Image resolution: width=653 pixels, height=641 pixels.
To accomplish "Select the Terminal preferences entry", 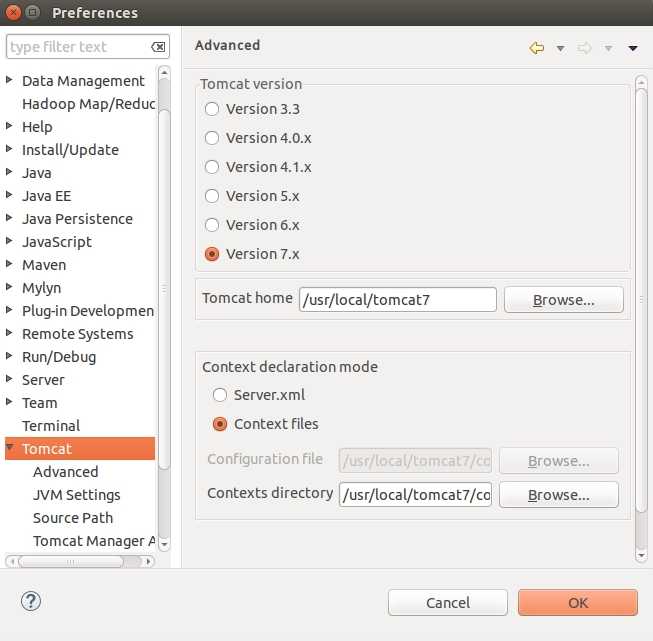I will point(51,426).
